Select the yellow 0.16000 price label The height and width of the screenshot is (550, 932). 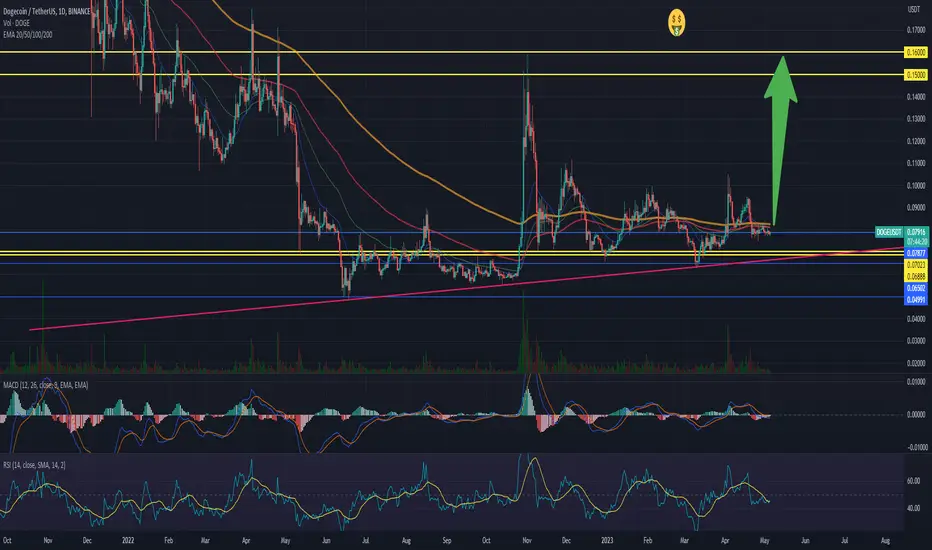(915, 52)
